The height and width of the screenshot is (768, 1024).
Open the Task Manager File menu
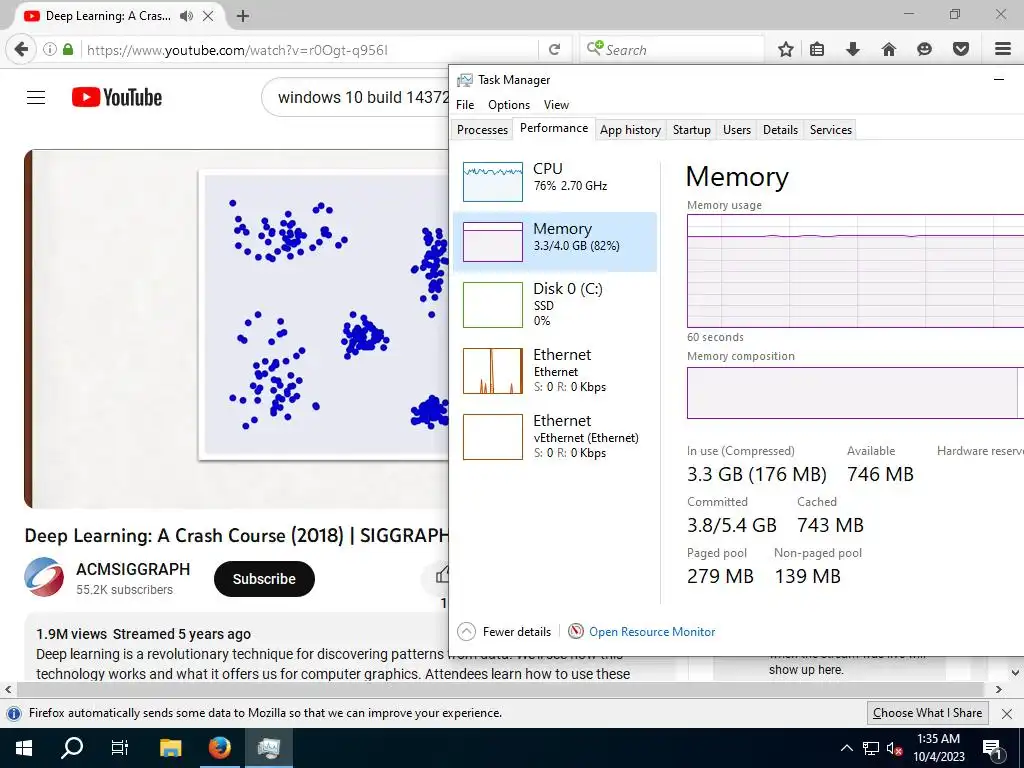(x=465, y=104)
